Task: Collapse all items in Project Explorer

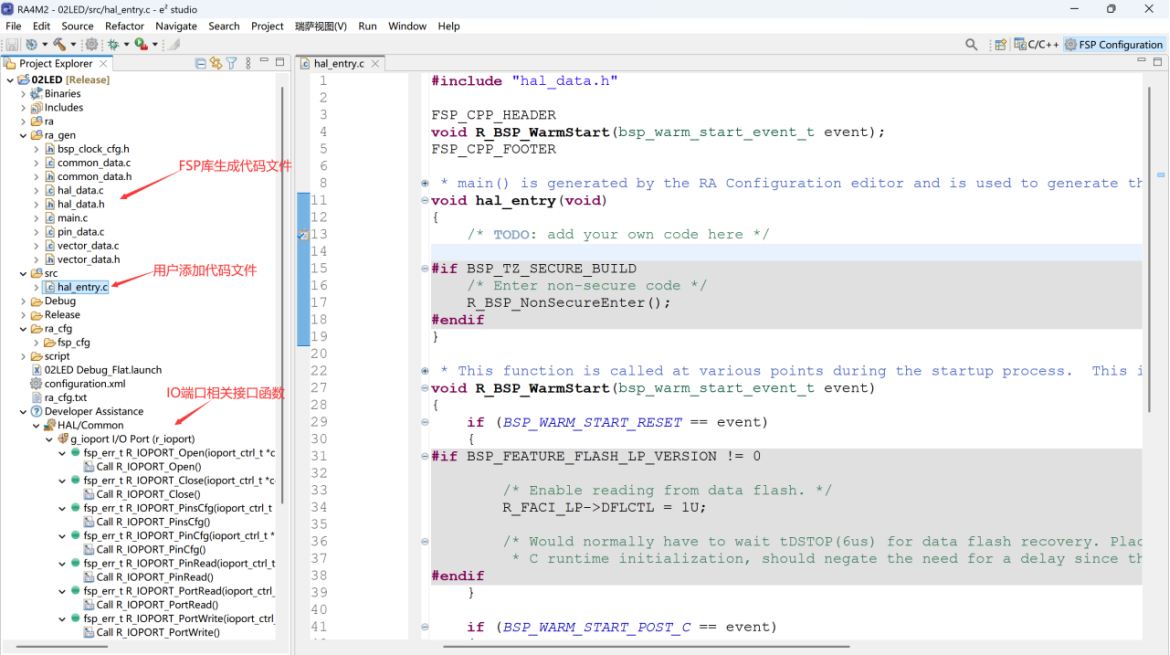Action: click(201, 63)
